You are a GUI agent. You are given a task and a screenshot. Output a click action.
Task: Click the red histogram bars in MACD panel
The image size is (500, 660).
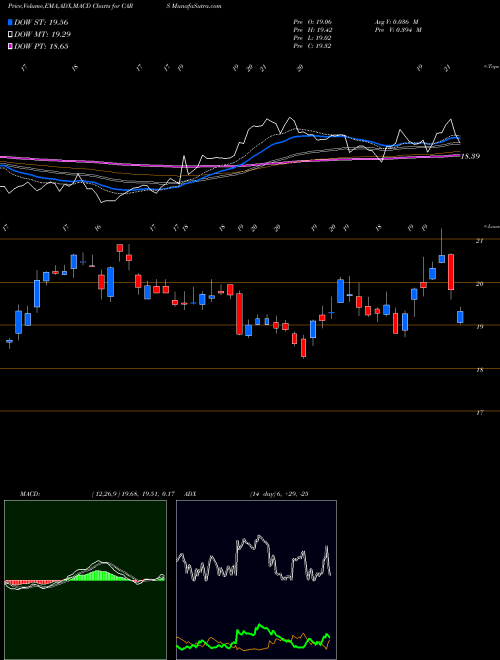[32, 583]
